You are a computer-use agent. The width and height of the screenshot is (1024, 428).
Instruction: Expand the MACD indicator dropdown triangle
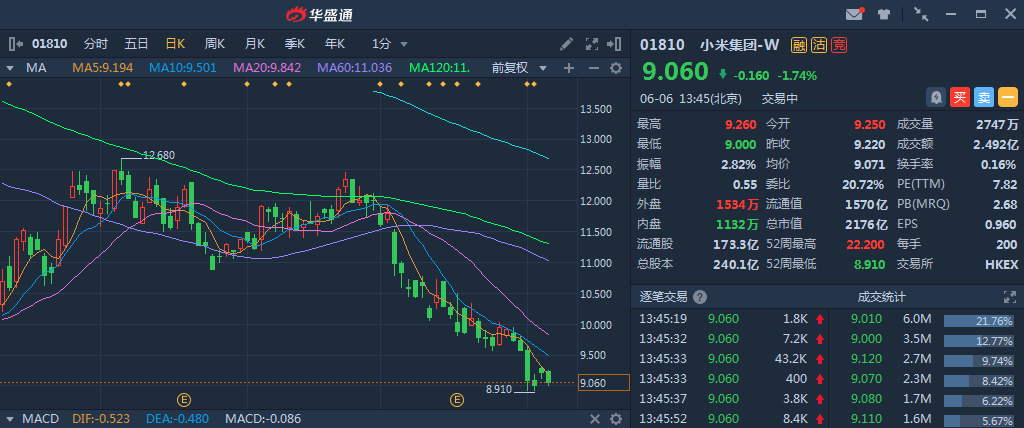point(10,419)
